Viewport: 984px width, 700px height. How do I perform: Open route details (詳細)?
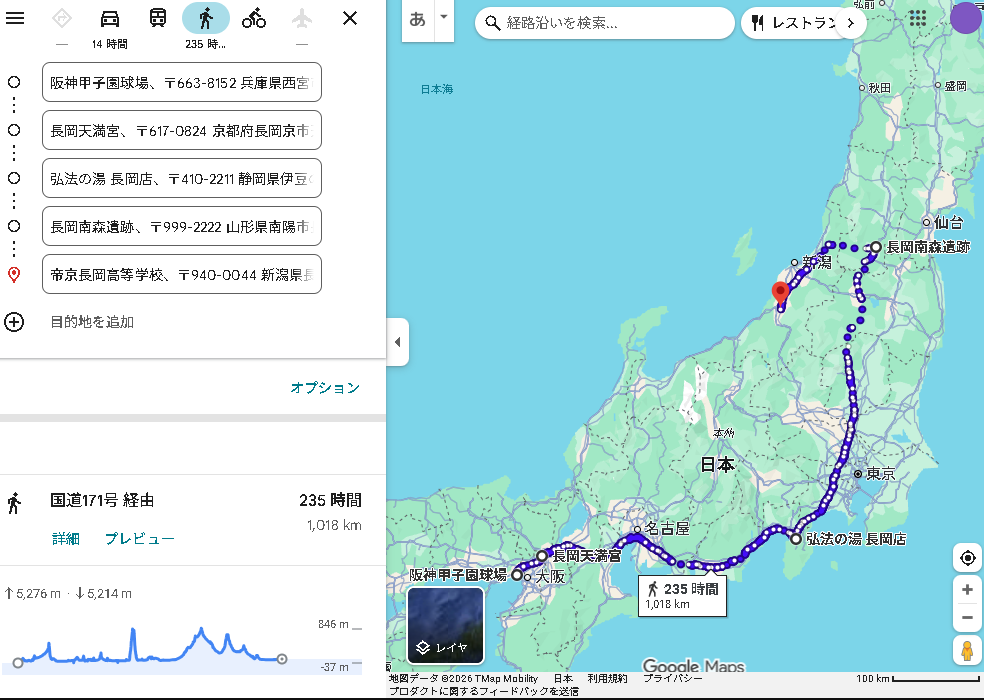tap(66, 539)
